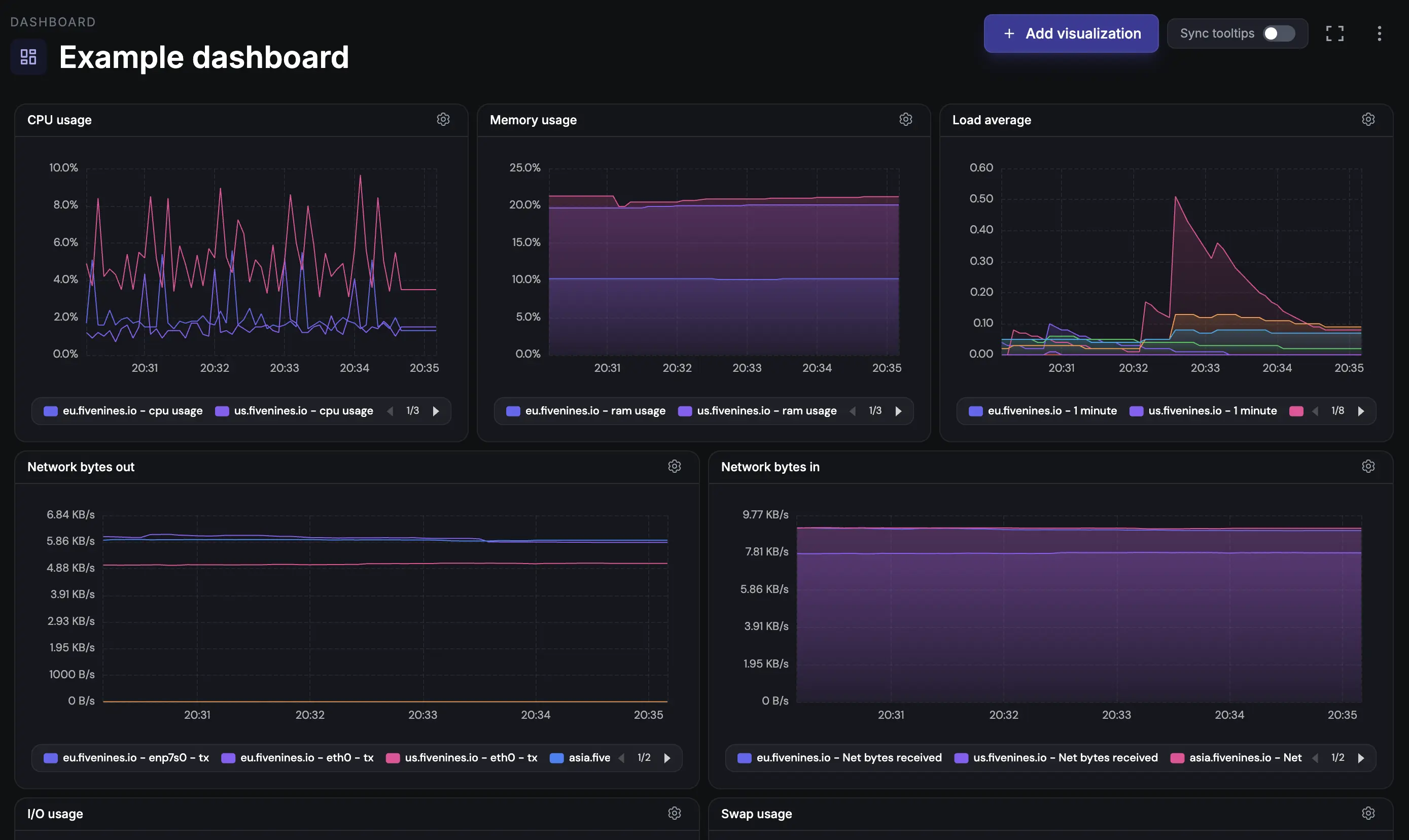Open CPU usage panel settings gear
Screen dimensions: 1409x840
[443, 119]
